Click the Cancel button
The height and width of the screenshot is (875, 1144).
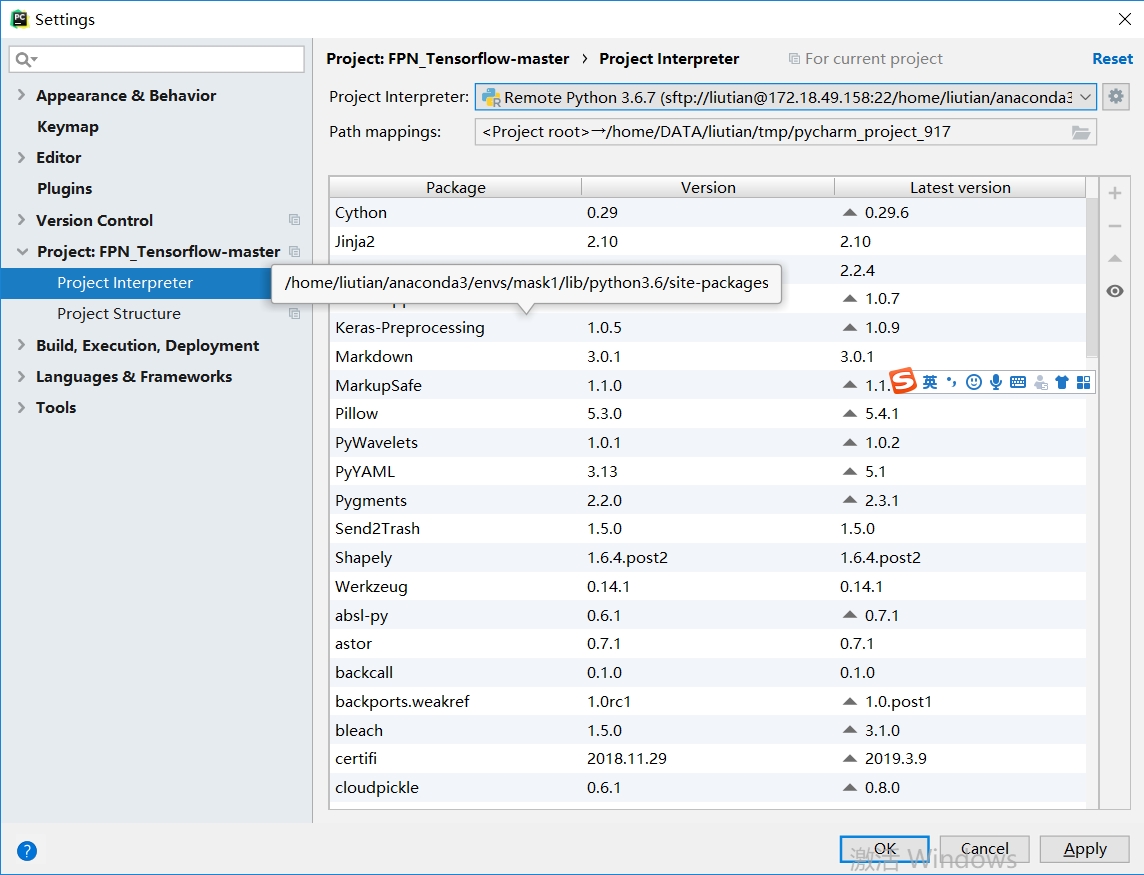[984, 849]
